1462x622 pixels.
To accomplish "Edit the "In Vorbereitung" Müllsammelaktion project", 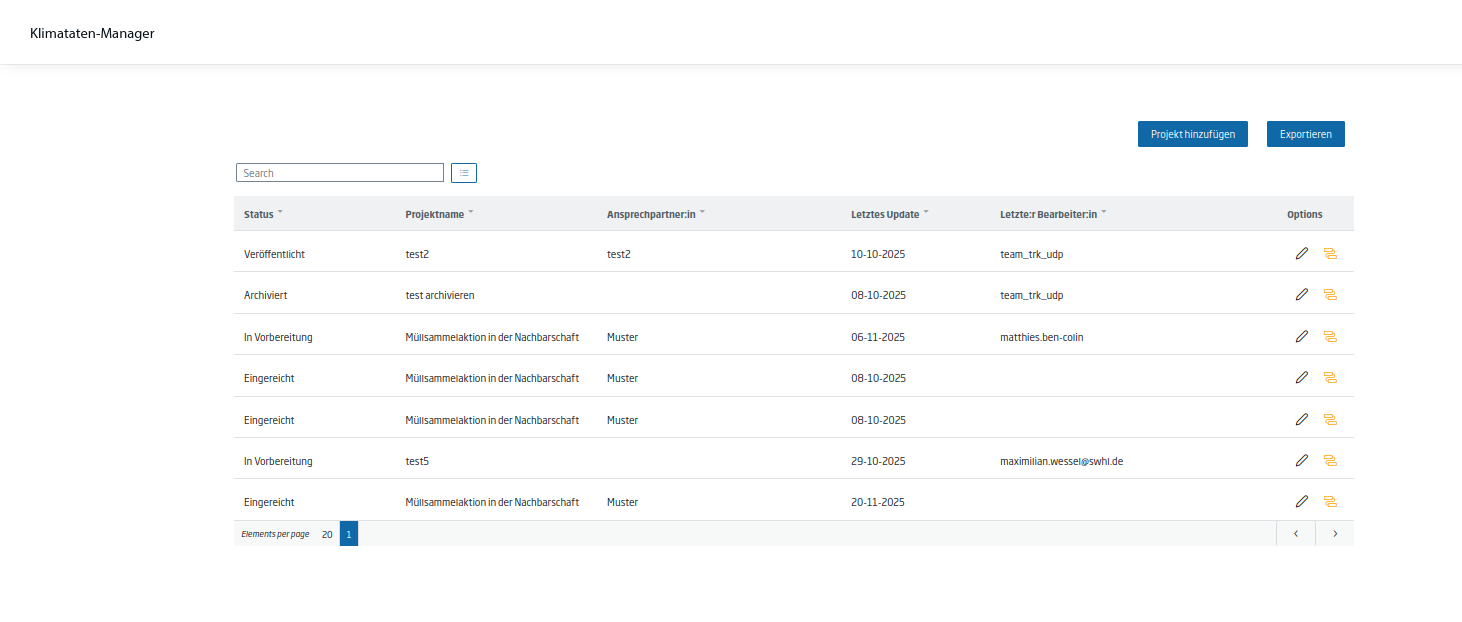I will 1302,336.
